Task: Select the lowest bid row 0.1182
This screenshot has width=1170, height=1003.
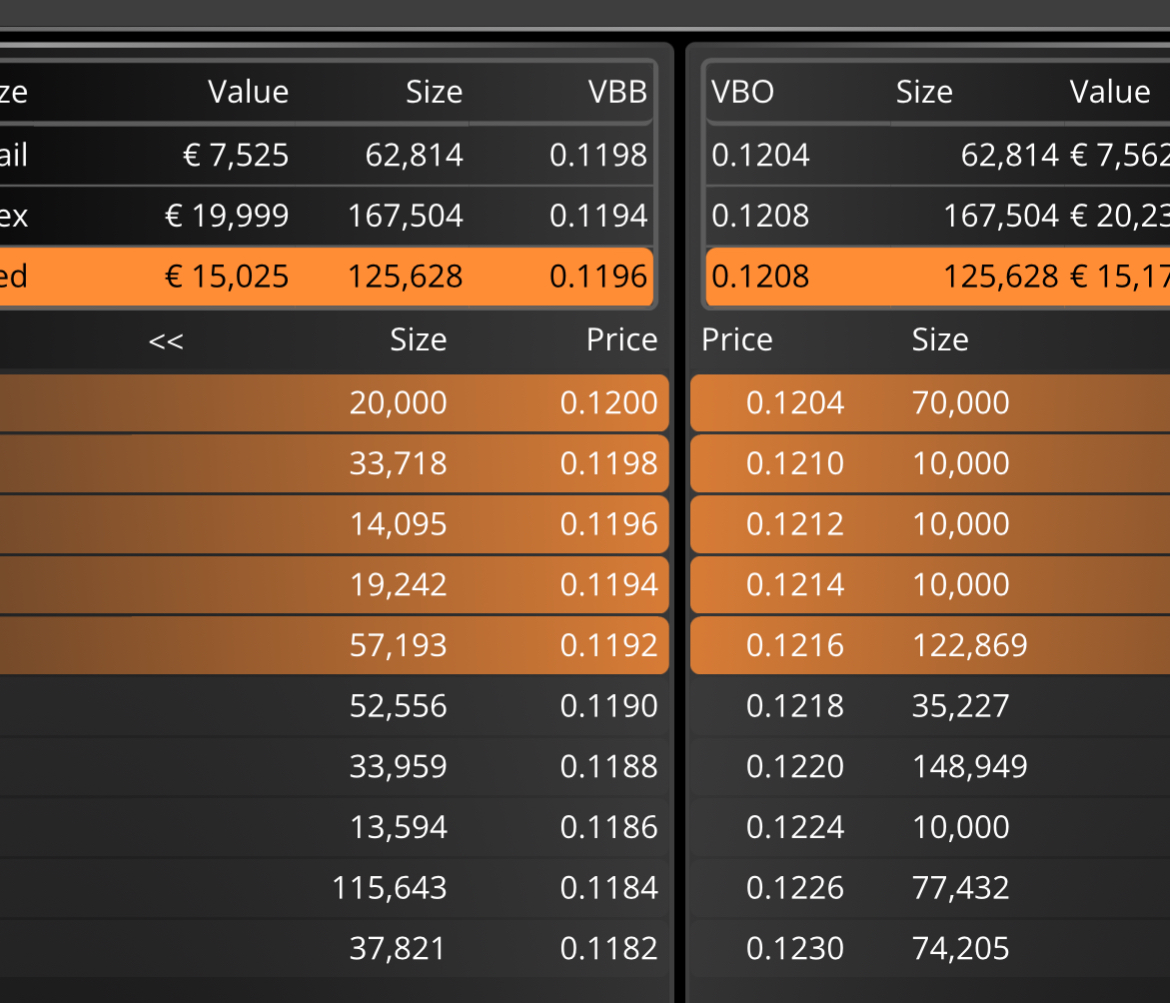Action: coord(334,949)
